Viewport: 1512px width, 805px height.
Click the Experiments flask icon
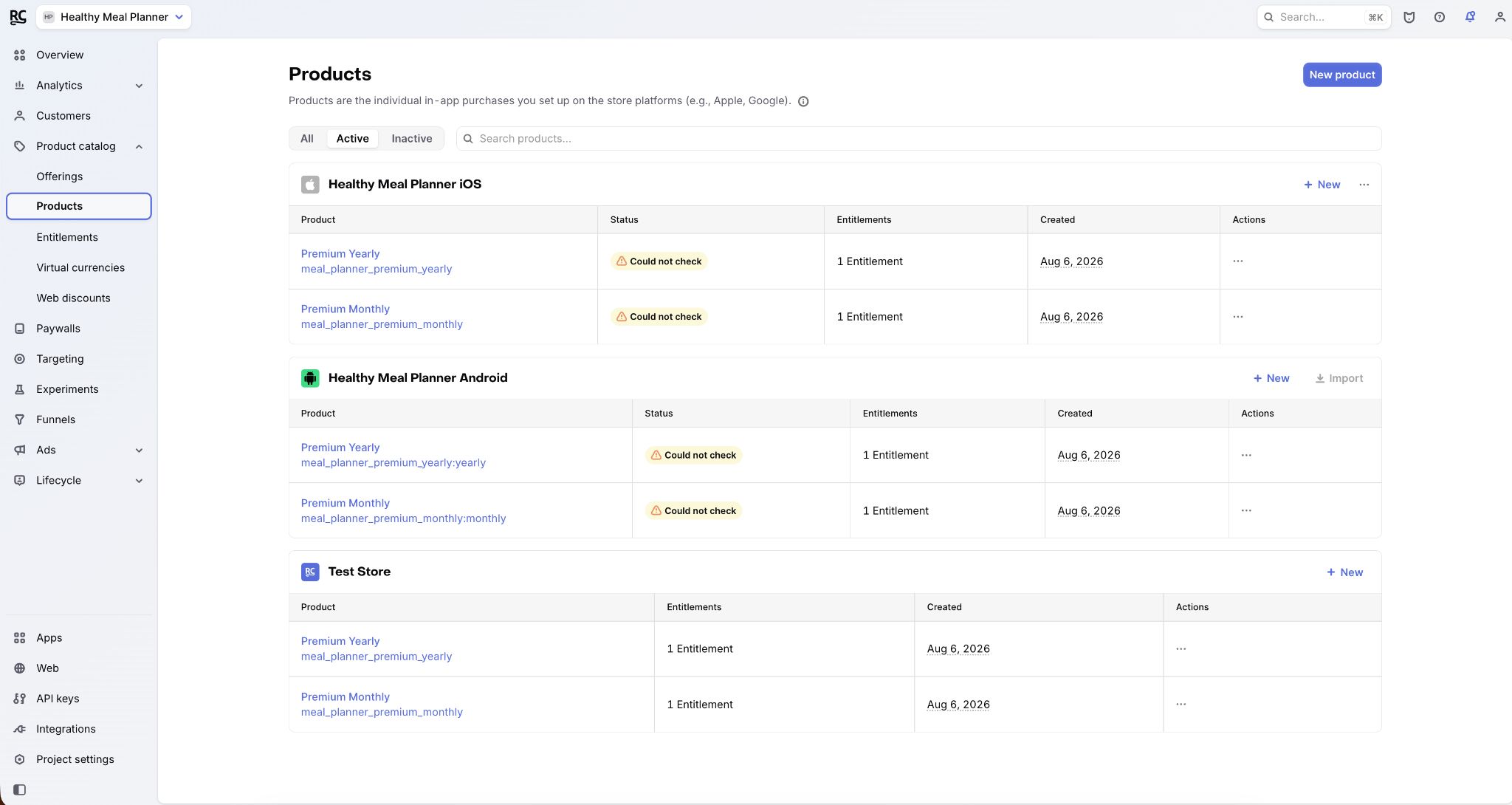tap(20, 389)
